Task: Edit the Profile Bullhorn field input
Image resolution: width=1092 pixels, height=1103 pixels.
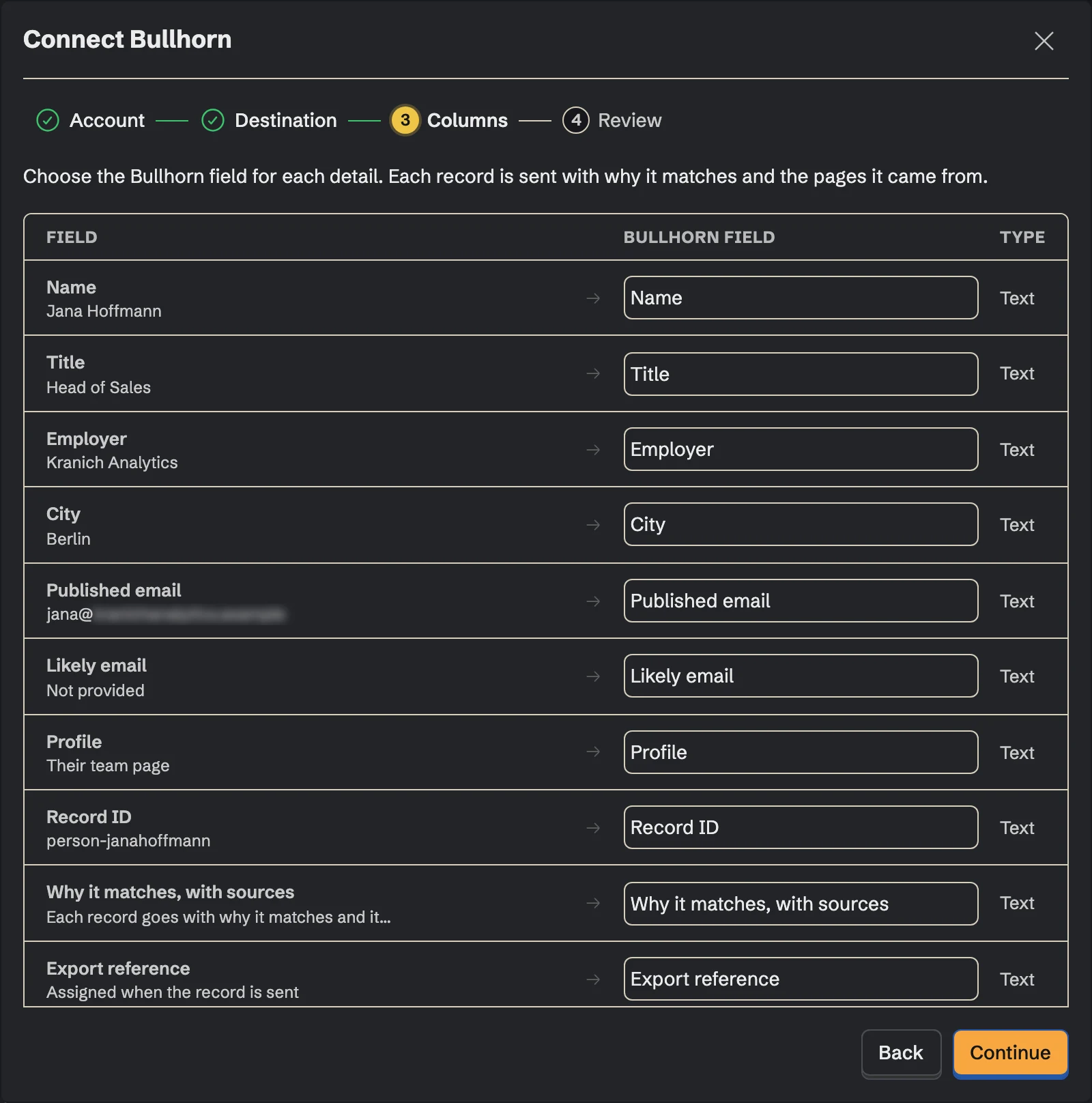Action: (x=801, y=752)
